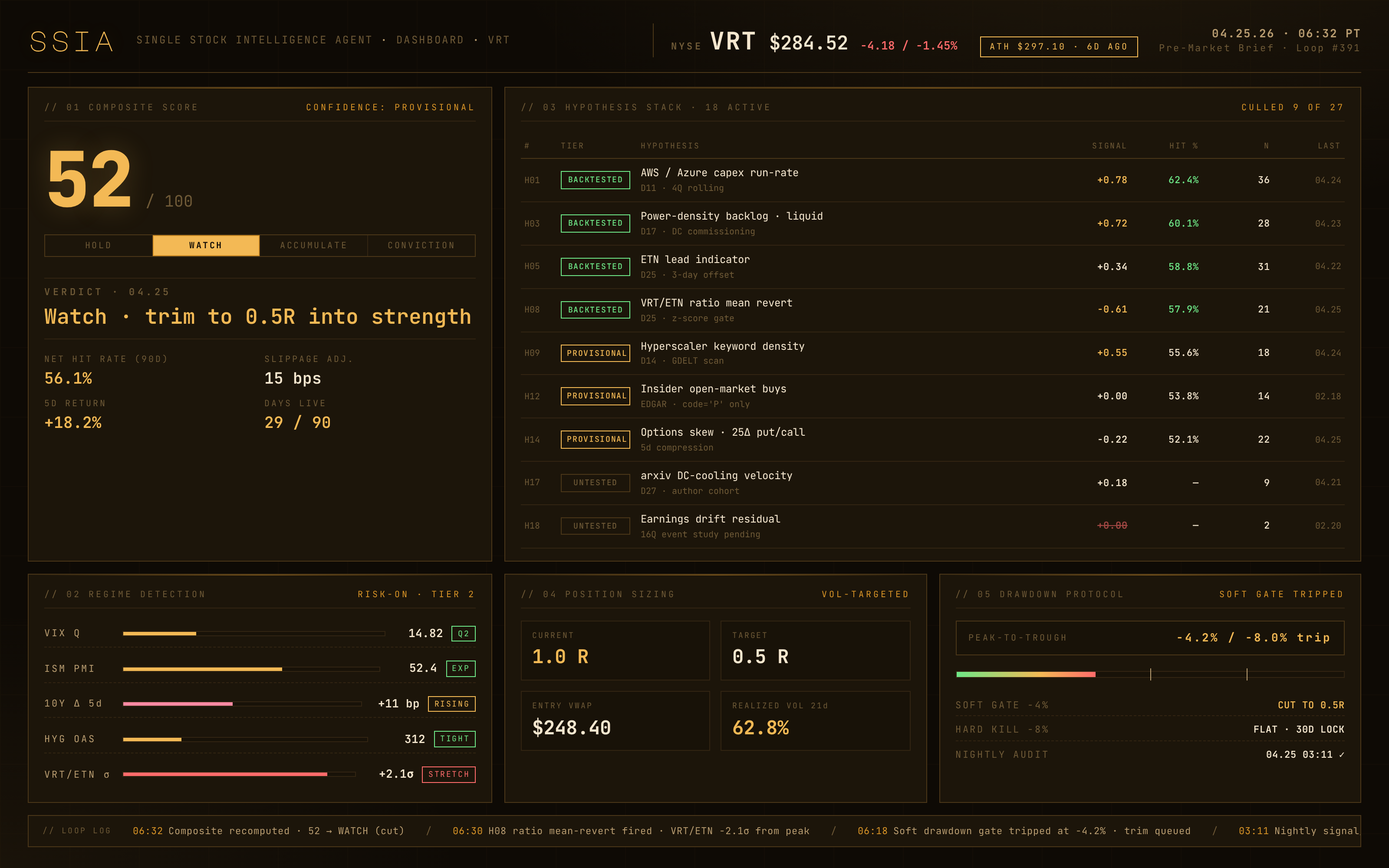Select the CONVICTION stance option
Image resolution: width=1389 pixels, height=868 pixels.
(x=421, y=245)
